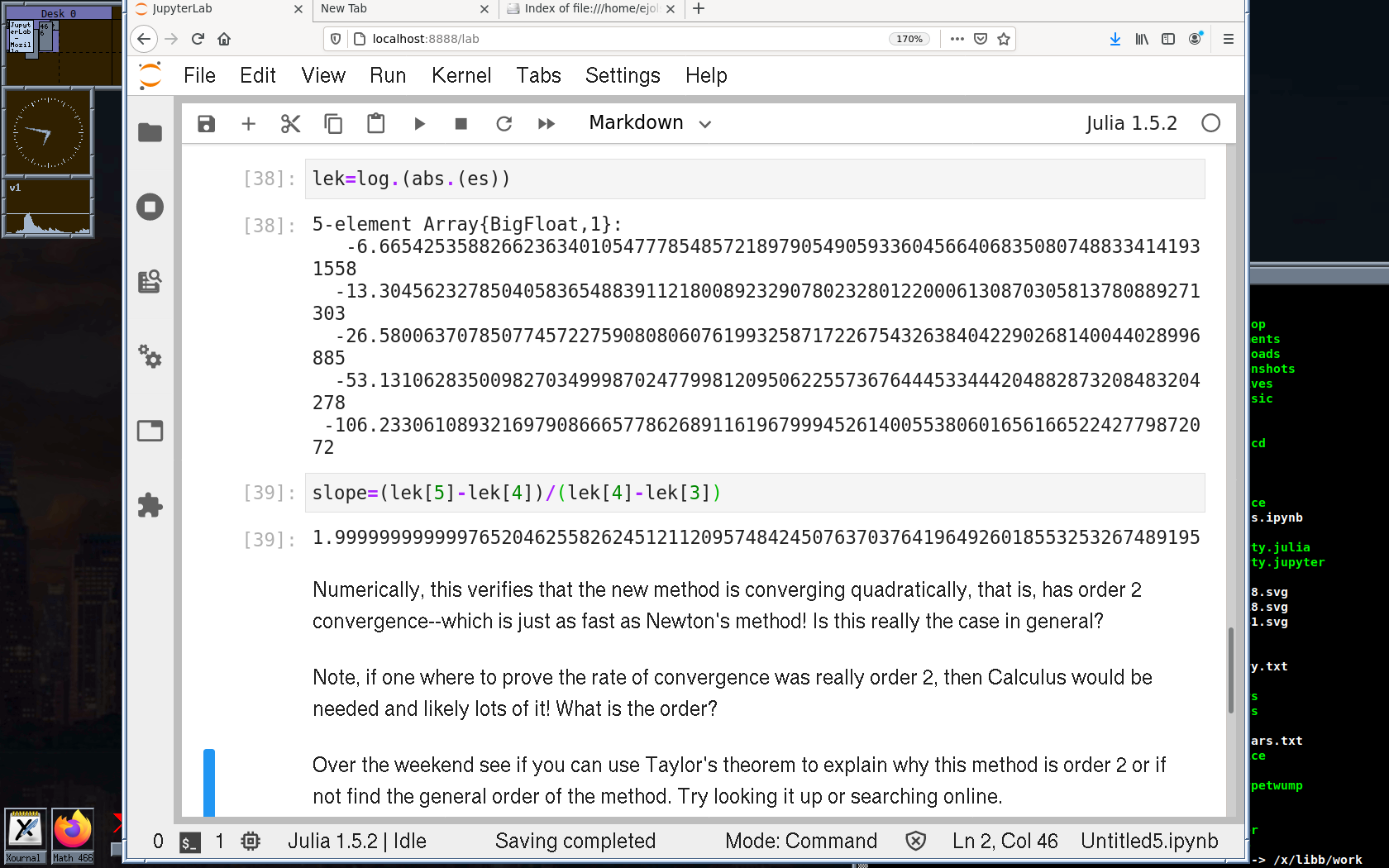Image resolution: width=1389 pixels, height=868 pixels.
Task: Open the Kernel menu
Action: [461, 76]
